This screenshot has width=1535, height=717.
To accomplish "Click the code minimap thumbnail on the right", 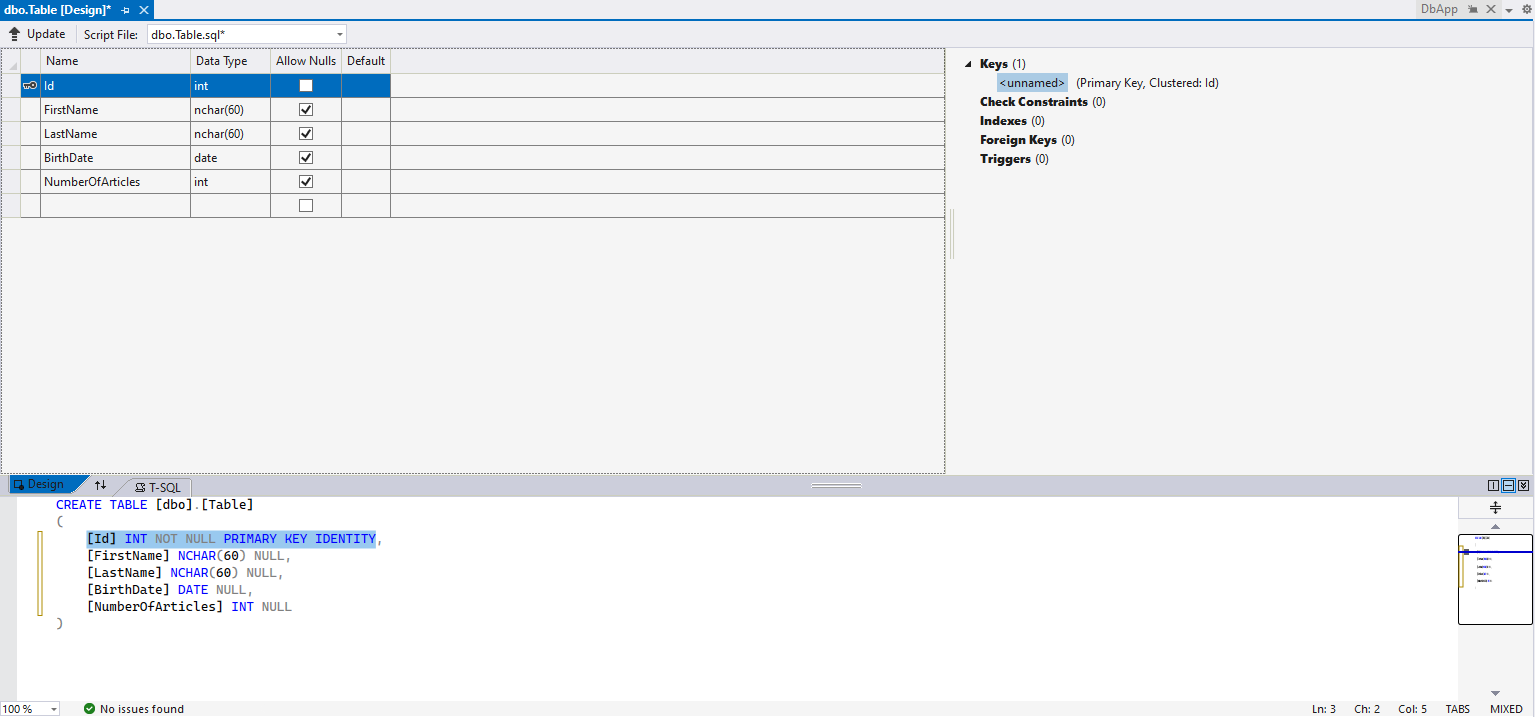I will (x=1495, y=578).
